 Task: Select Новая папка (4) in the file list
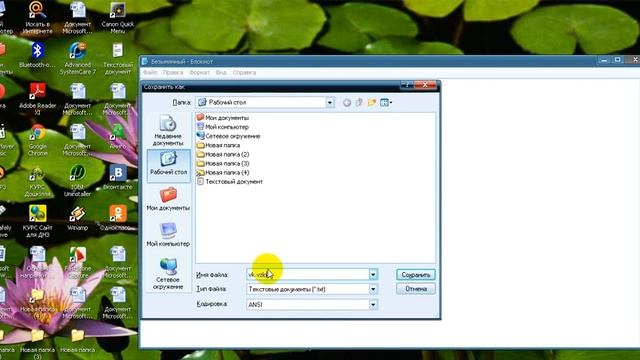pyautogui.click(x=223, y=172)
